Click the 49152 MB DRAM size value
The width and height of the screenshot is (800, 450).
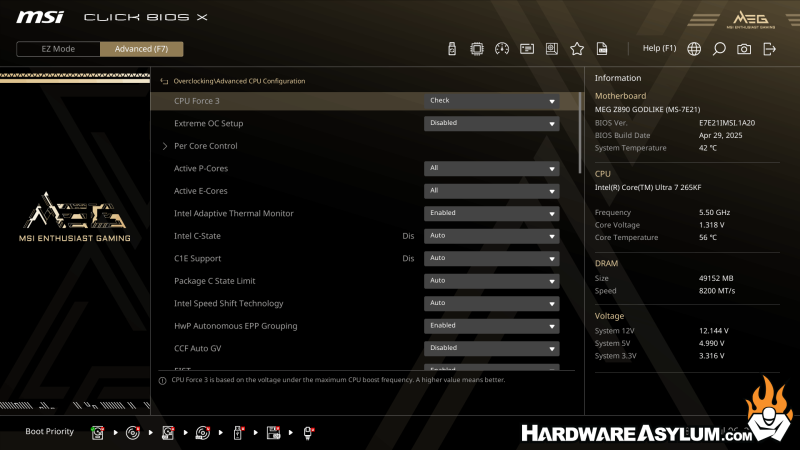(716, 278)
